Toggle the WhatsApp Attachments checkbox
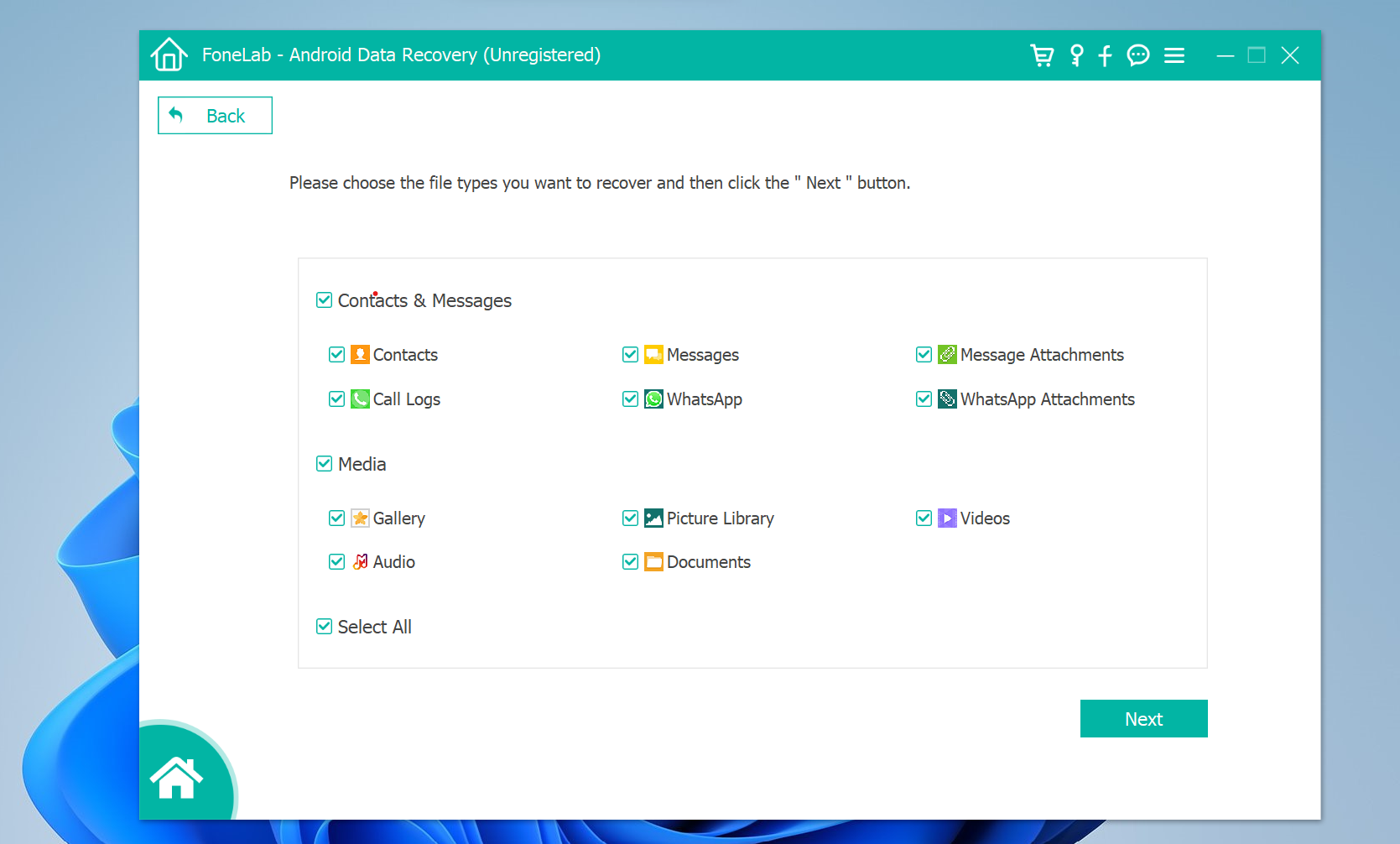This screenshot has height=844, width=1400. [924, 399]
